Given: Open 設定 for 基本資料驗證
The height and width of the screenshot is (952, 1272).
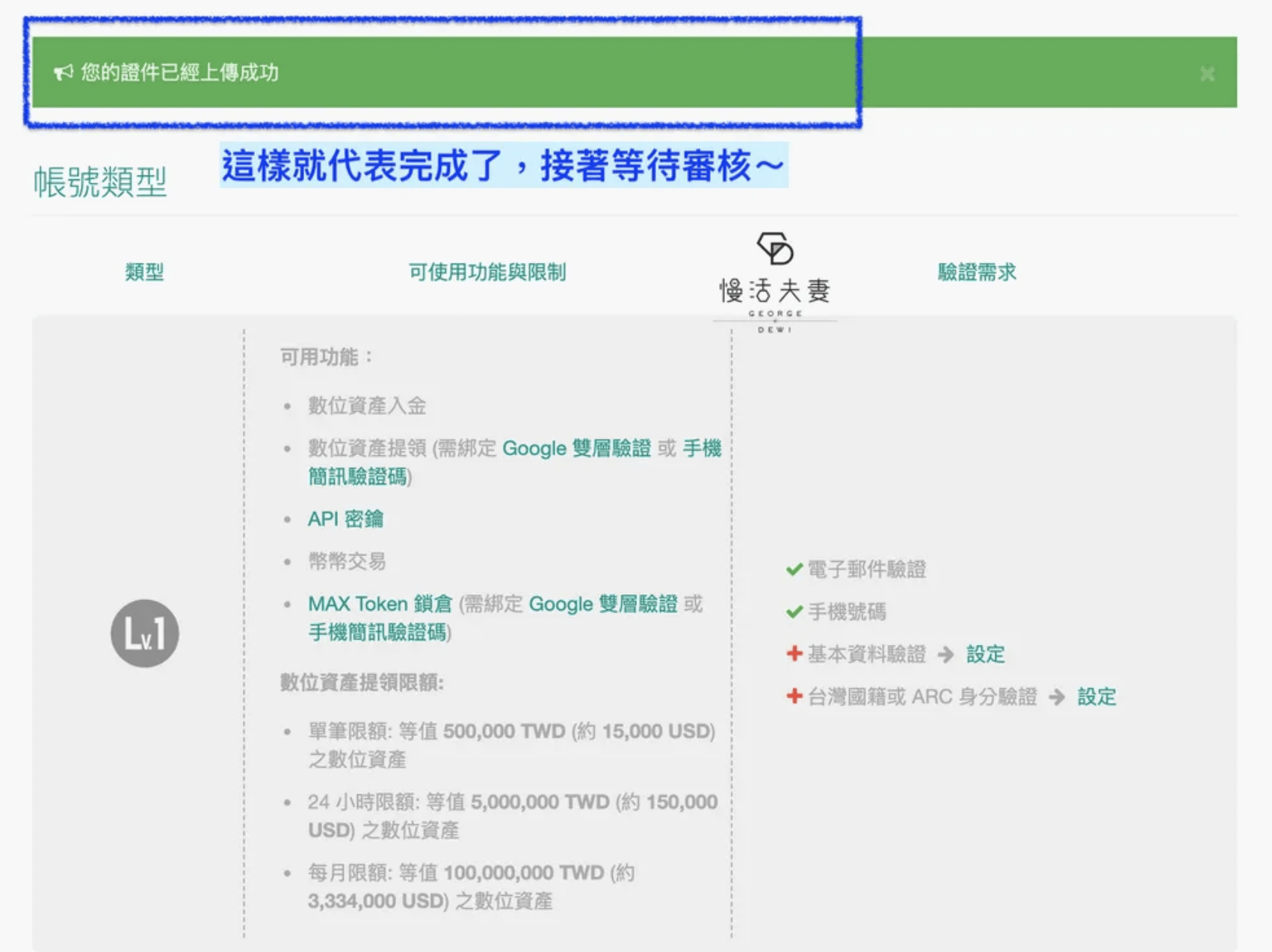Looking at the screenshot, I should [985, 655].
